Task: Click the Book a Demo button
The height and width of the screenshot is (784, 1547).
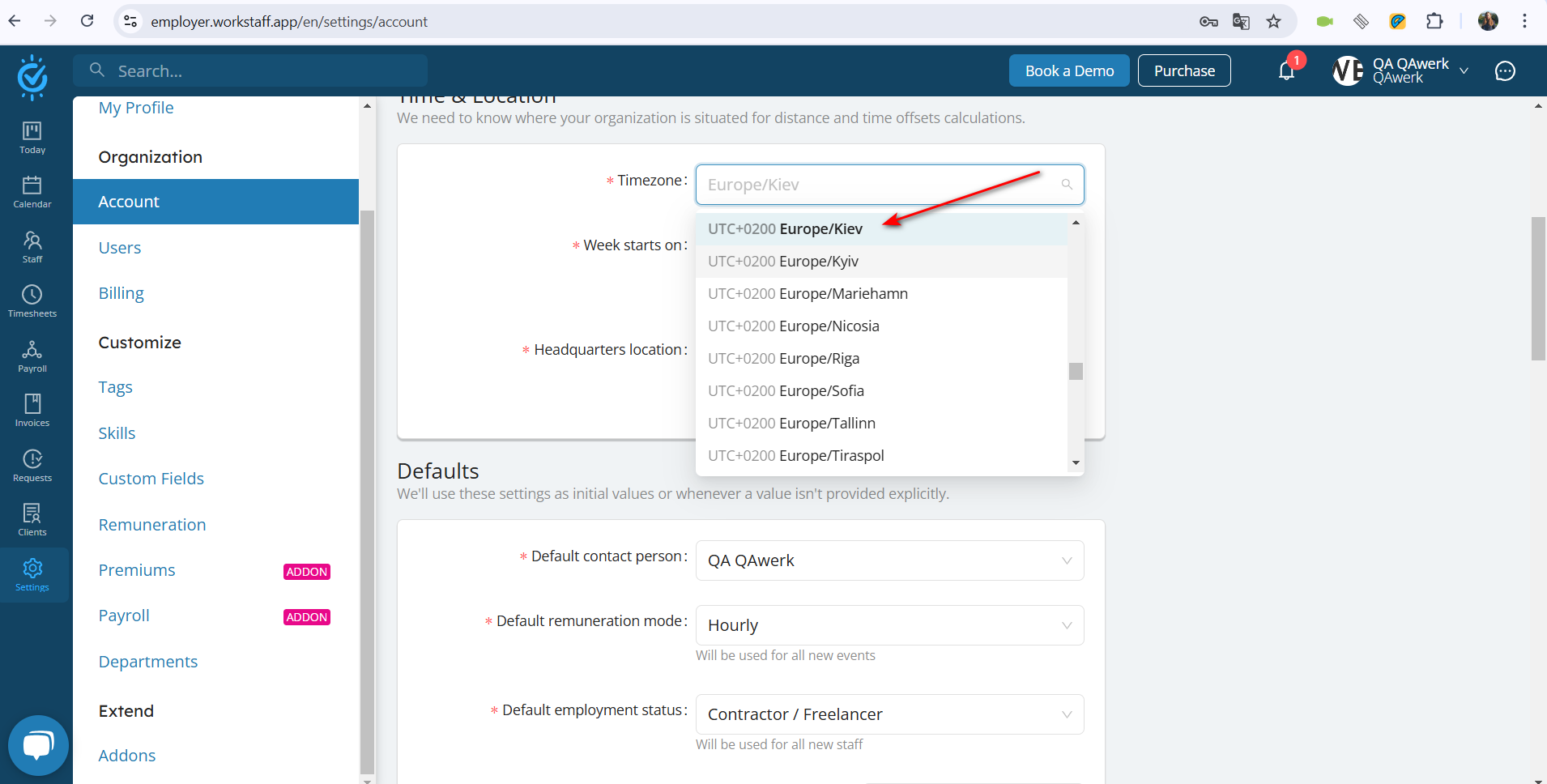Action: coord(1069,70)
